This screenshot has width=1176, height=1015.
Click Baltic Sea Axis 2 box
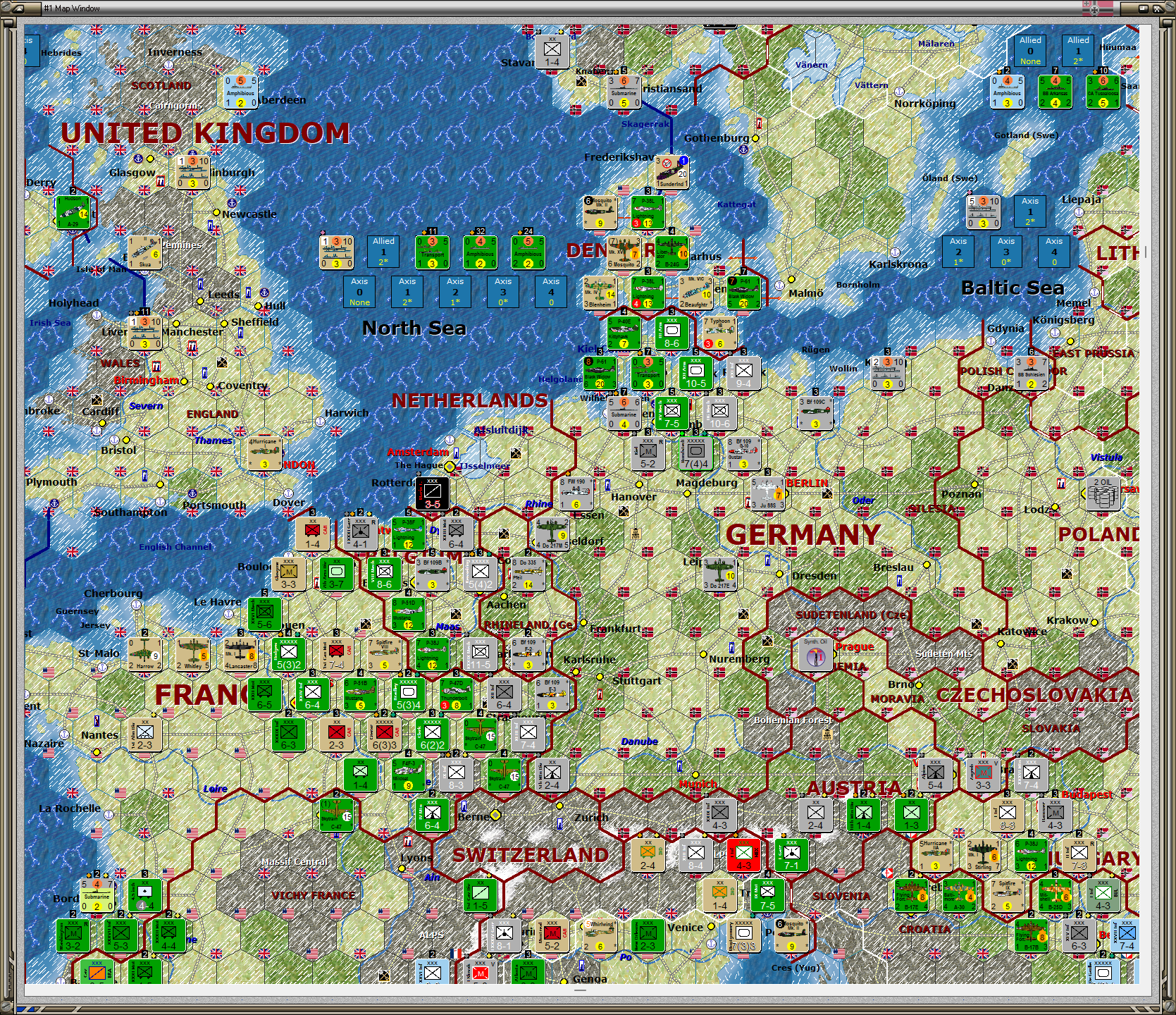pos(958,252)
